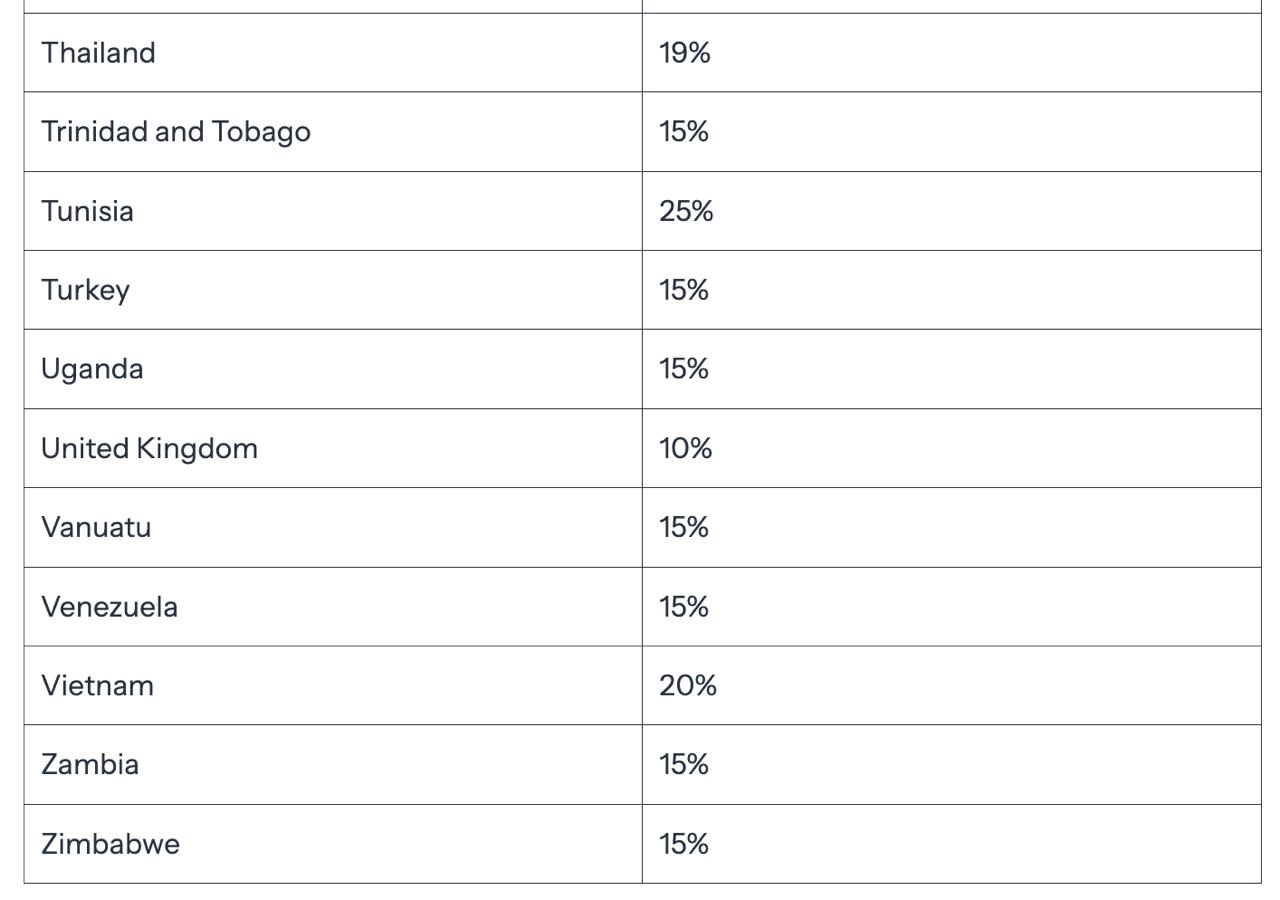This screenshot has width=1280, height=900.
Task: Click the Zimbabwe table entry
Action: click(x=111, y=844)
